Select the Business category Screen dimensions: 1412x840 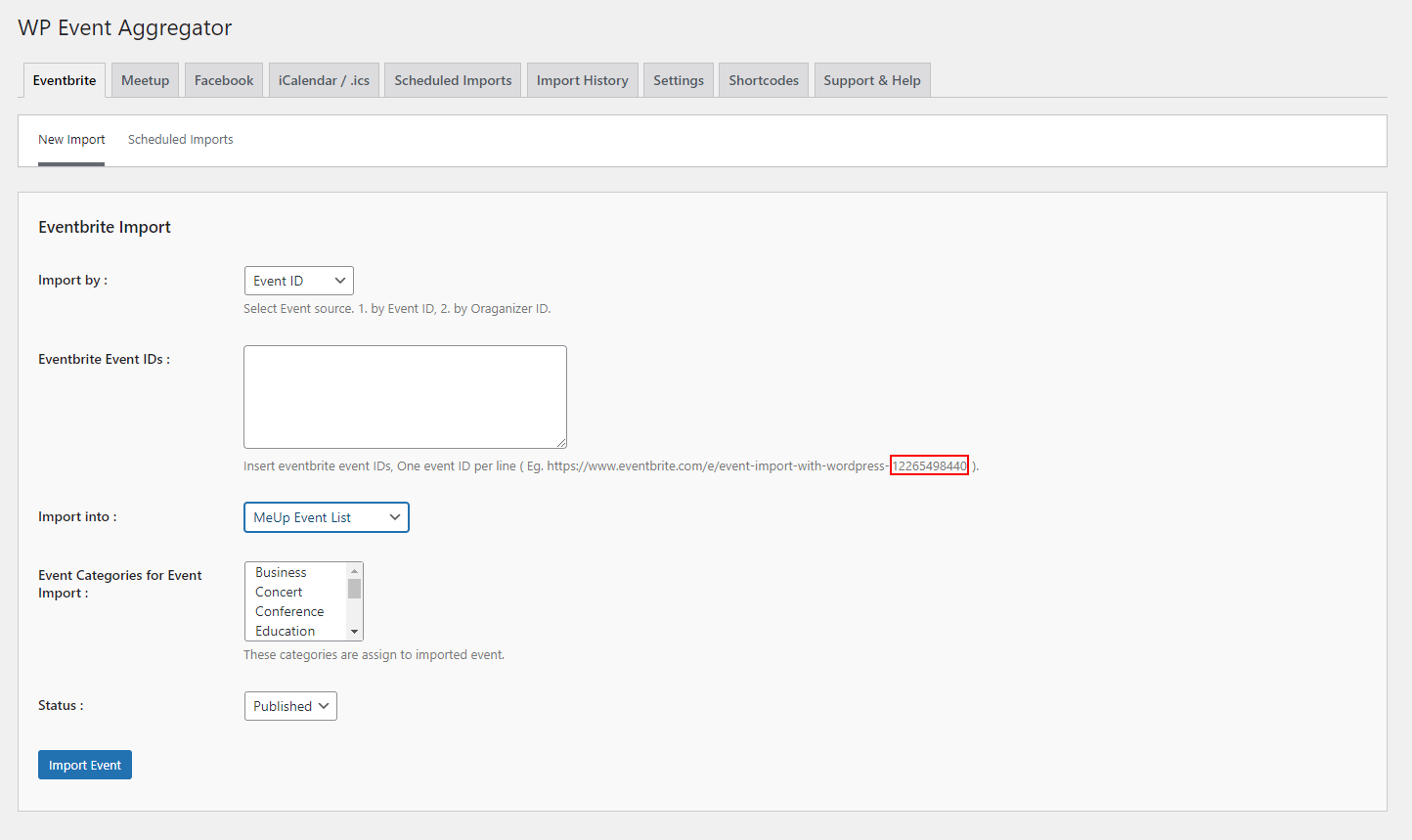coord(282,572)
